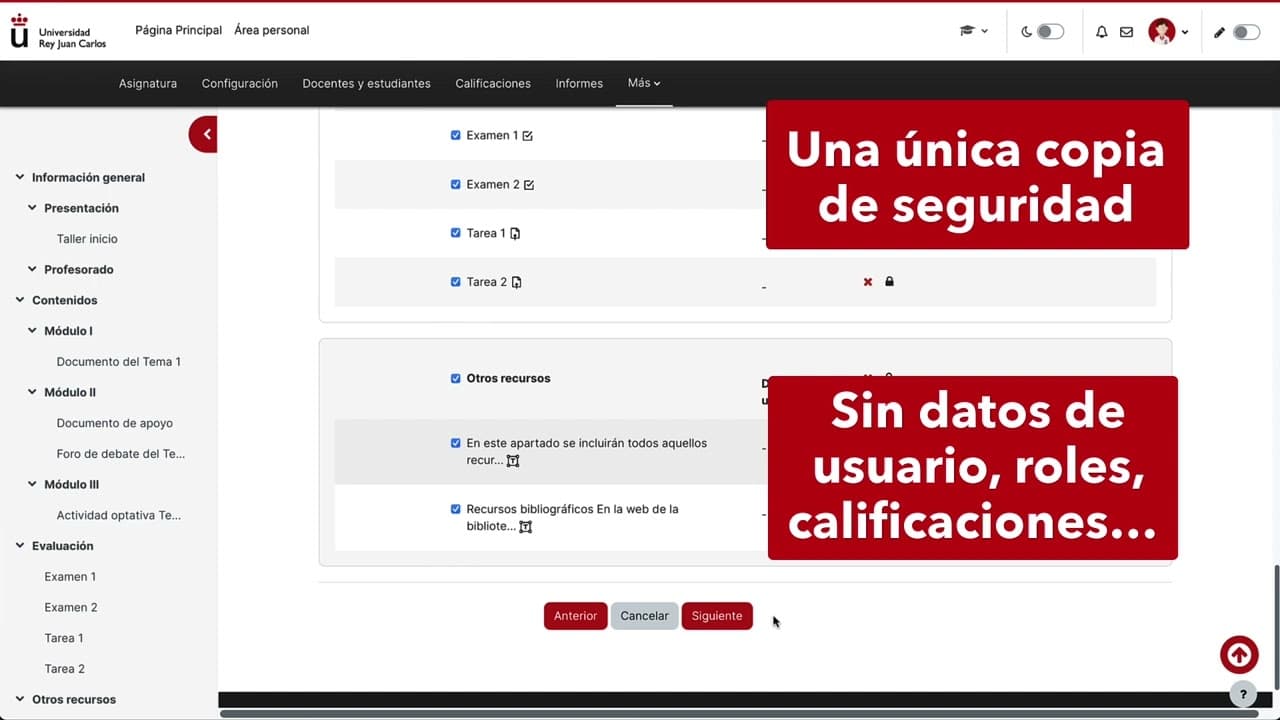Click label icon after 'En este apartado'
Image resolution: width=1280 pixels, height=720 pixels.
coord(513,461)
